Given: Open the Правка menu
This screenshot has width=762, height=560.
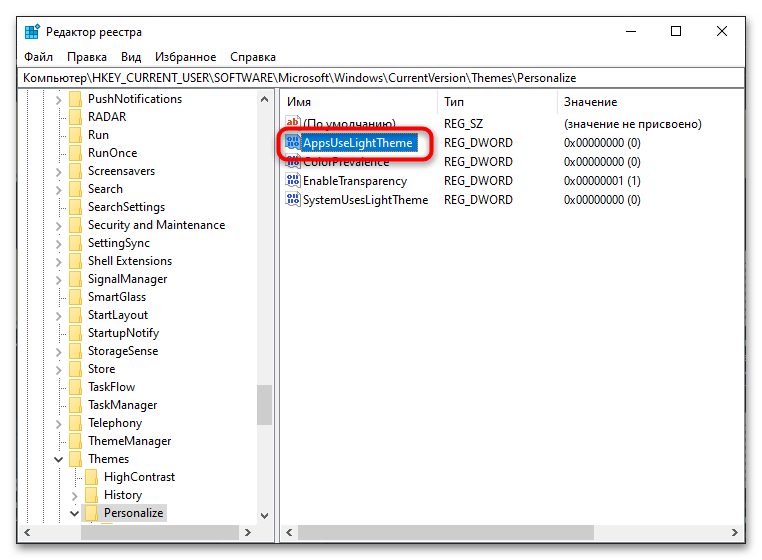Looking at the screenshot, I should point(87,57).
